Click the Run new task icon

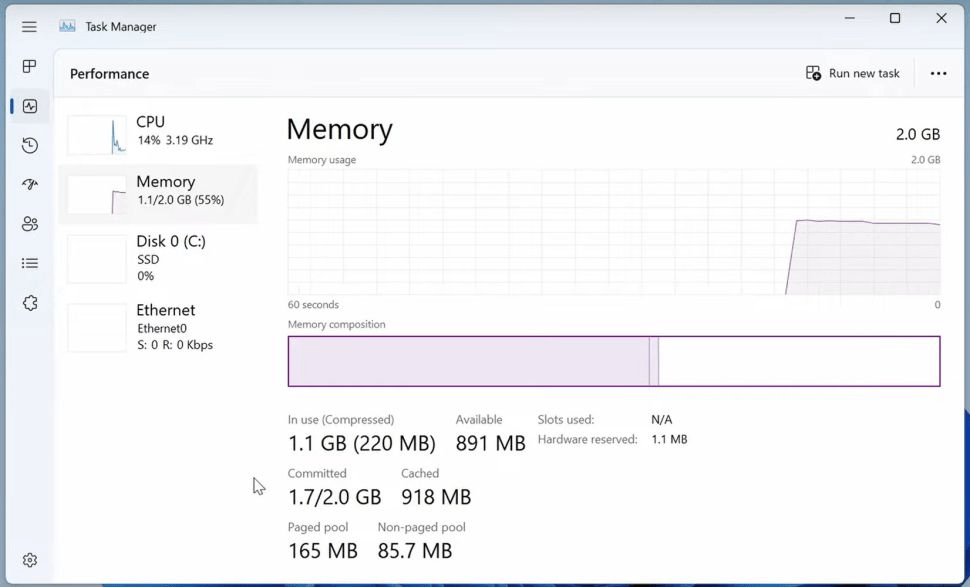(814, 73)
